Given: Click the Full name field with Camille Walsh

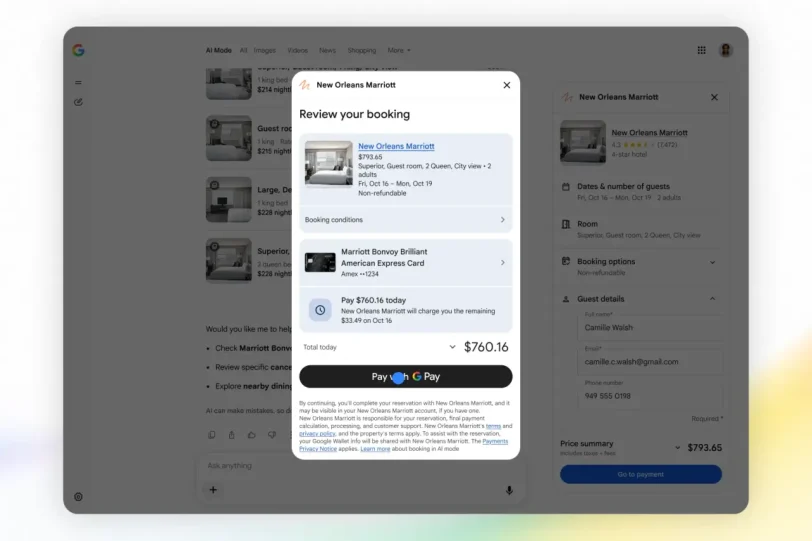Looking at the screenshot, I should tap(649, 327).
